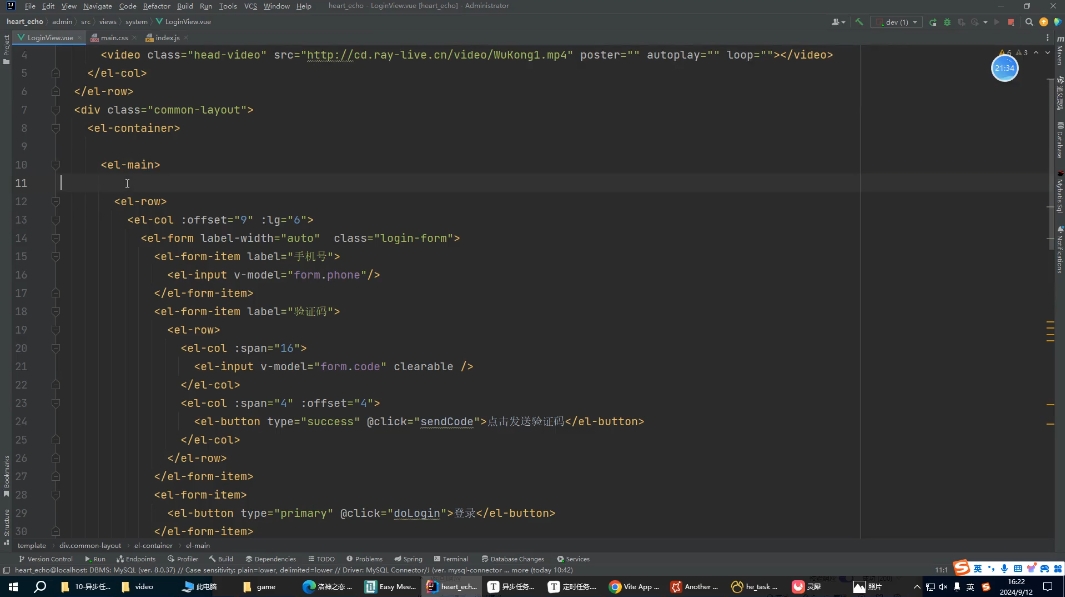Viewport: 1065px width, 597px height.
Task: Open the VCS menu
Action: point(251,6)
